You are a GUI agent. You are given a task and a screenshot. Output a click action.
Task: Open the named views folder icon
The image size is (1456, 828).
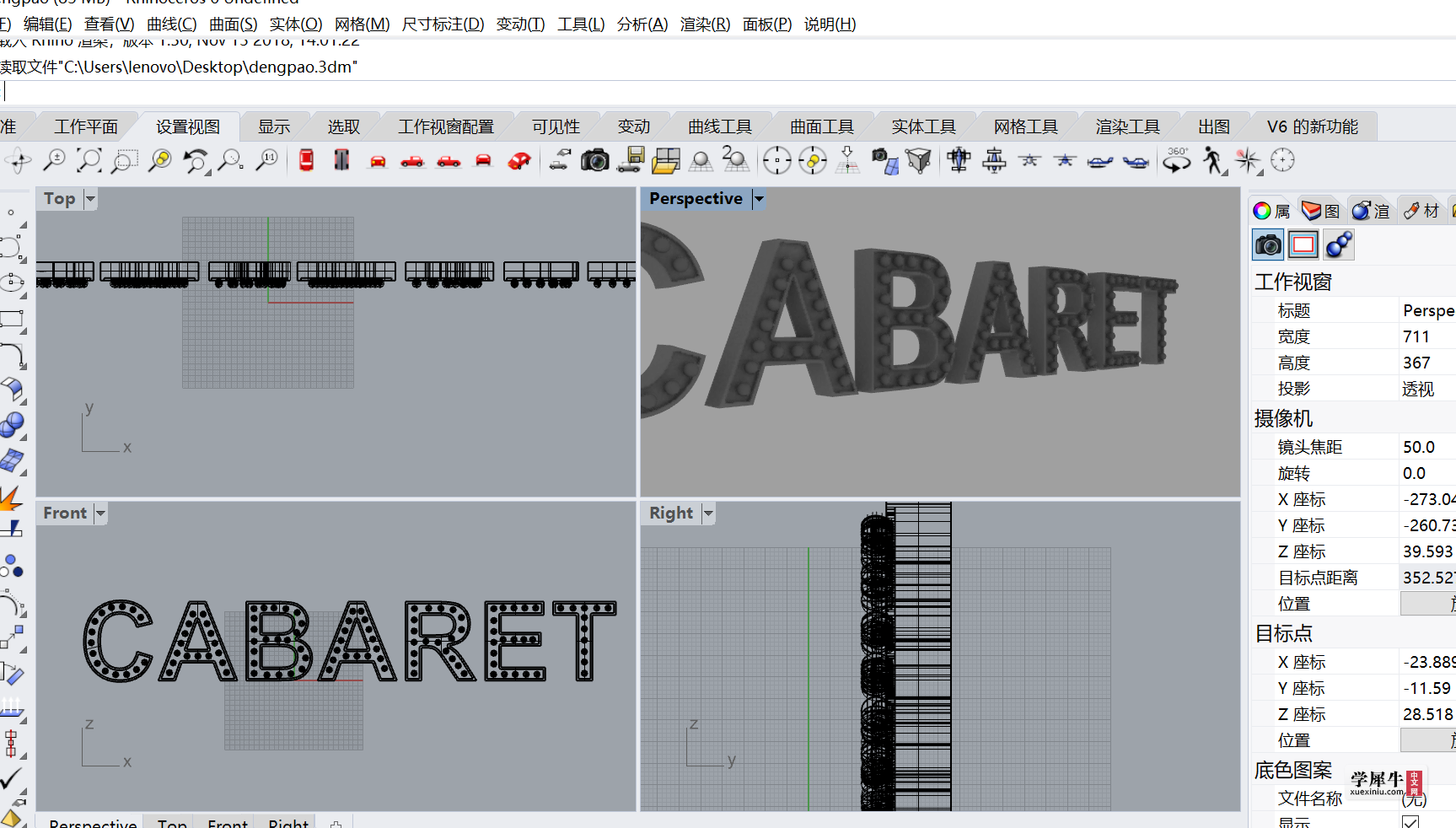coord(665,160)
